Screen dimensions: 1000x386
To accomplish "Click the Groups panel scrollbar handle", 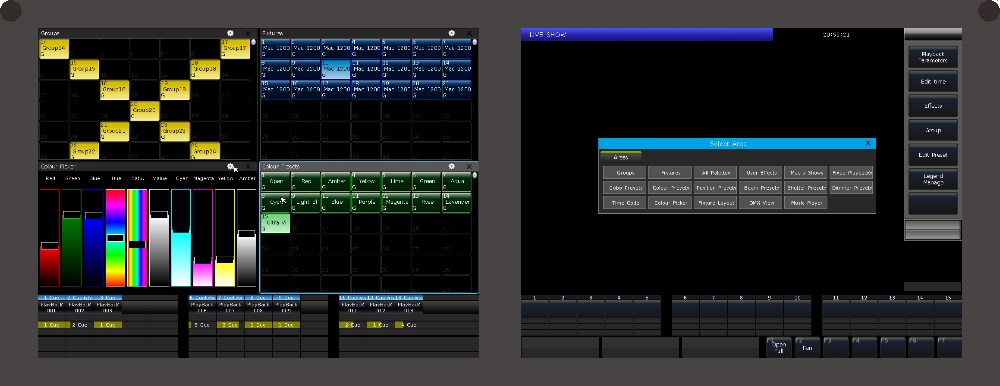I will point(253,42).
